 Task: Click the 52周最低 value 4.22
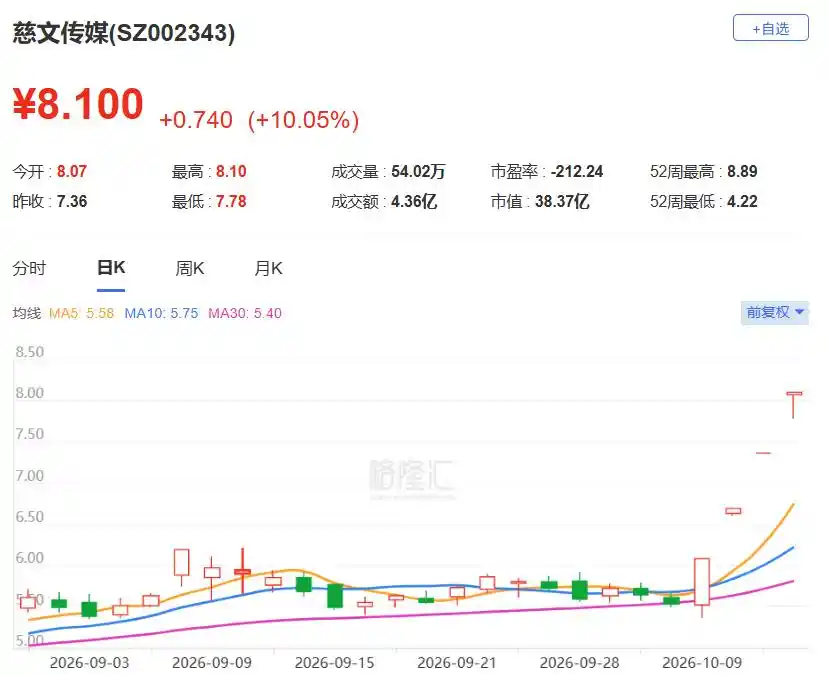coord(742,201)
